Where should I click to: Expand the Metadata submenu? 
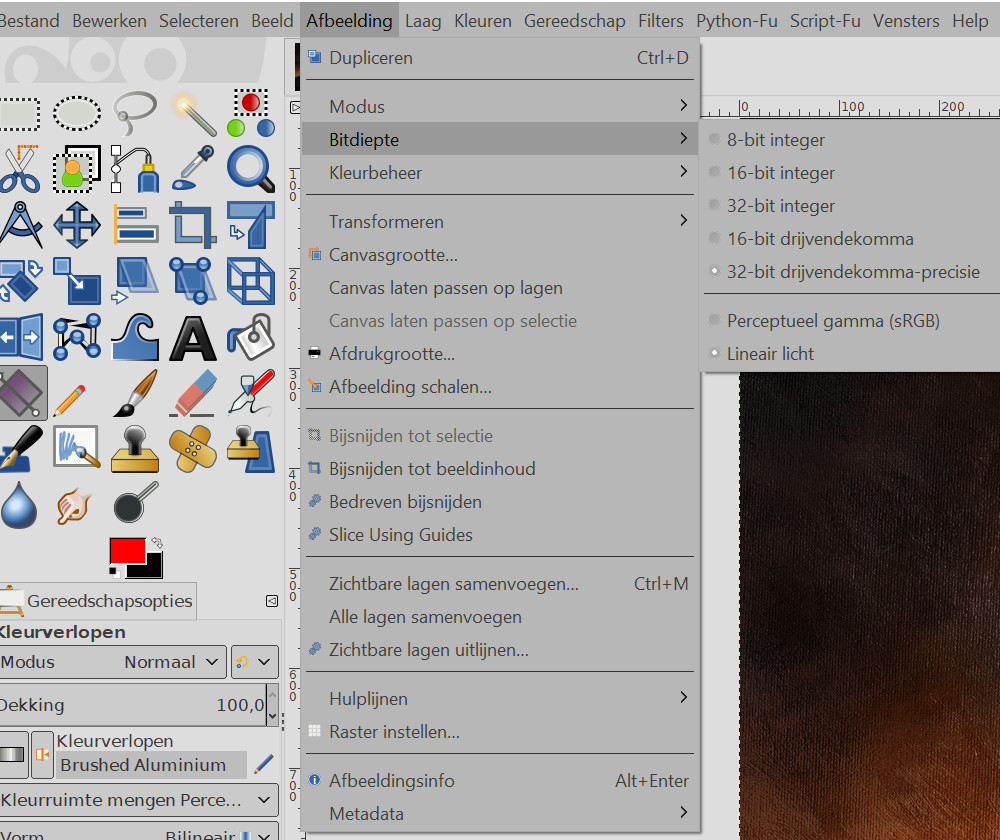[500, 814]
